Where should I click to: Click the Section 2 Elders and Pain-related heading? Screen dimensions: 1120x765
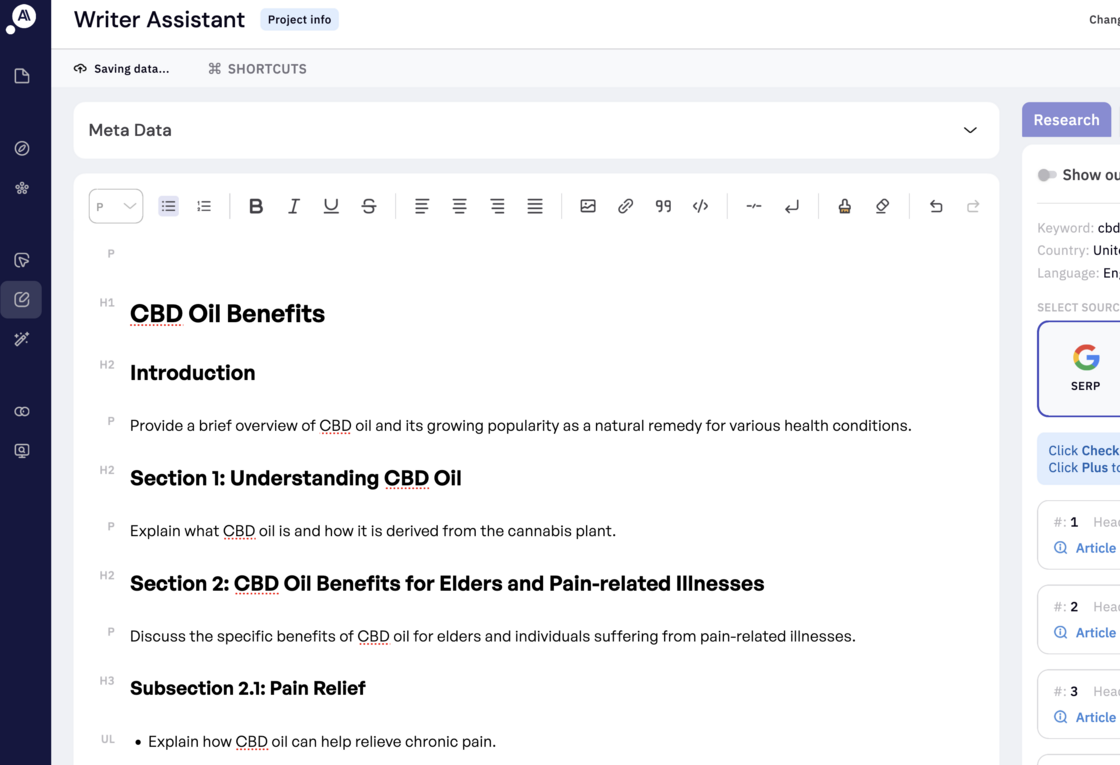[447, 584]
